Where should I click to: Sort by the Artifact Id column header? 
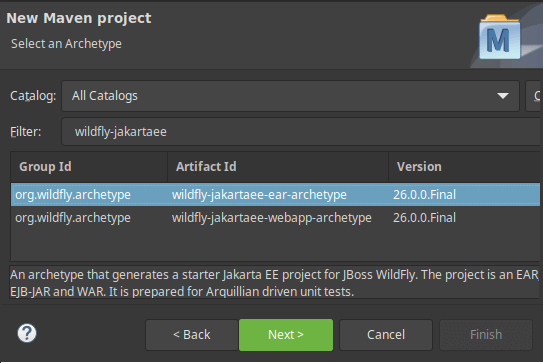click(x=278, y=167)
